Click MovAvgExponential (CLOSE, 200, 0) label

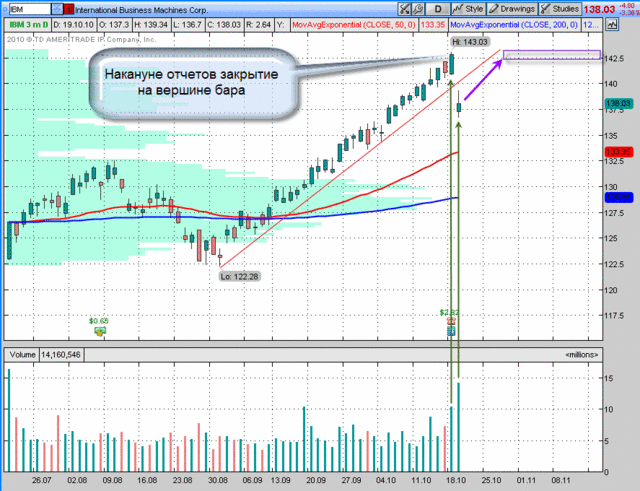514,25
